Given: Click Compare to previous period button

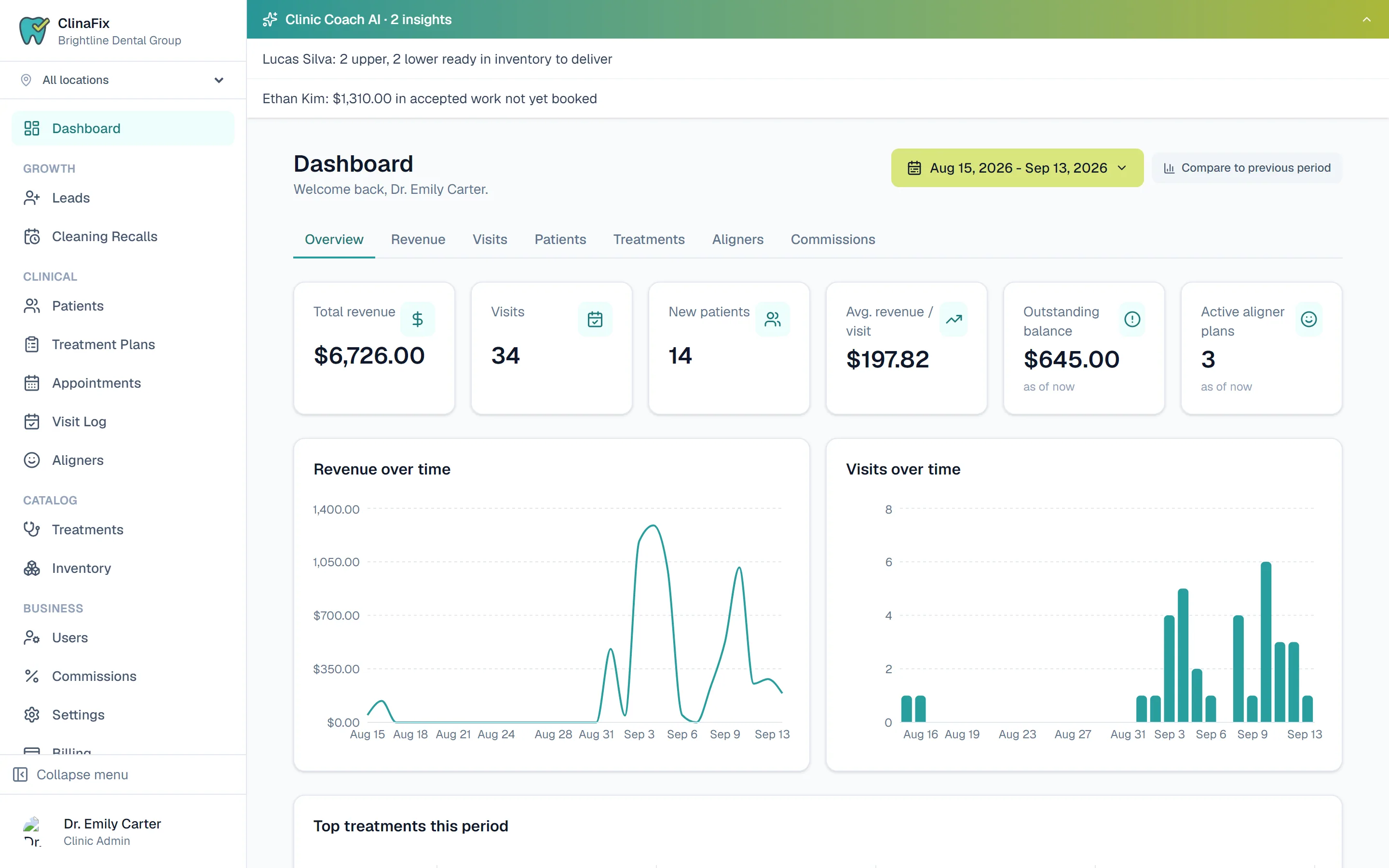Looking at the screenshot, I should [x=1247, y=168].
